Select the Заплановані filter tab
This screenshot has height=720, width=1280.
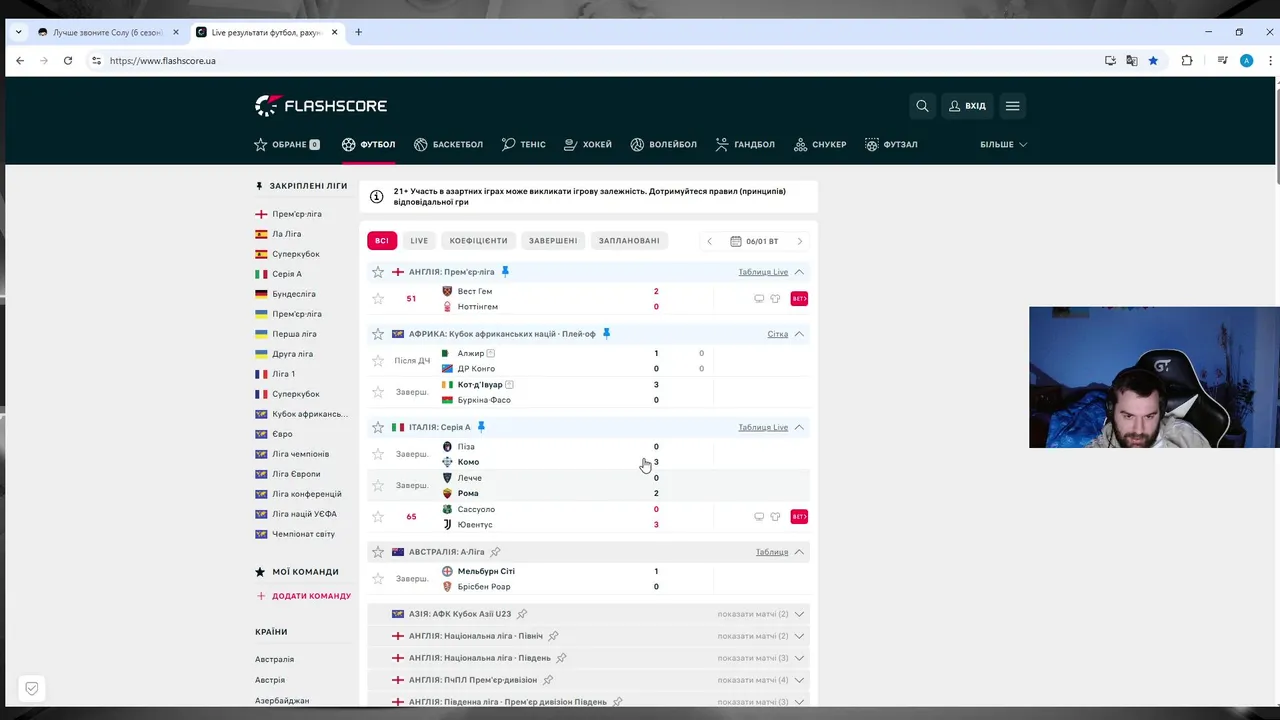click(629, 241)
